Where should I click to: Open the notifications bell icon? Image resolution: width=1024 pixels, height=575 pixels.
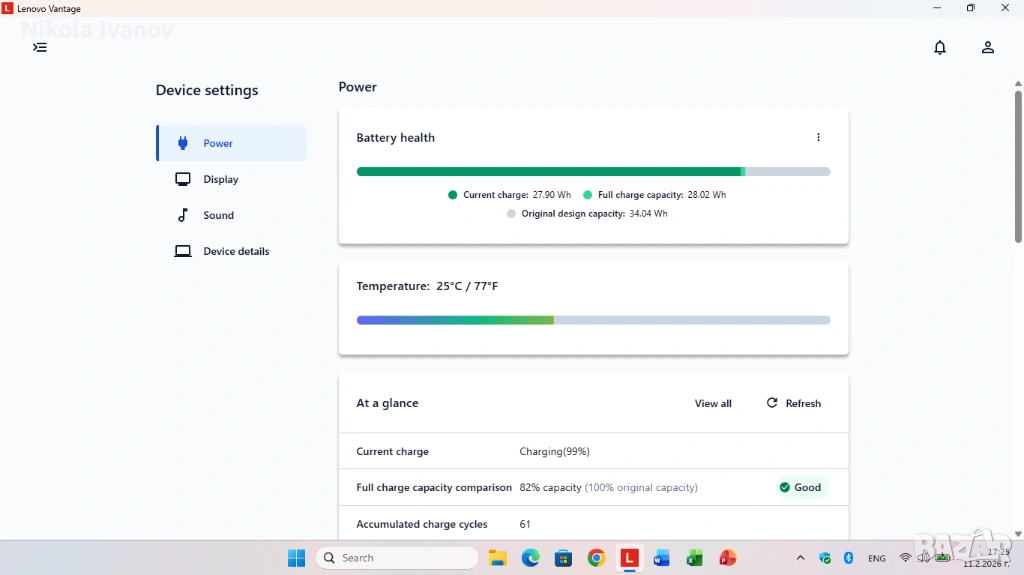939,47
